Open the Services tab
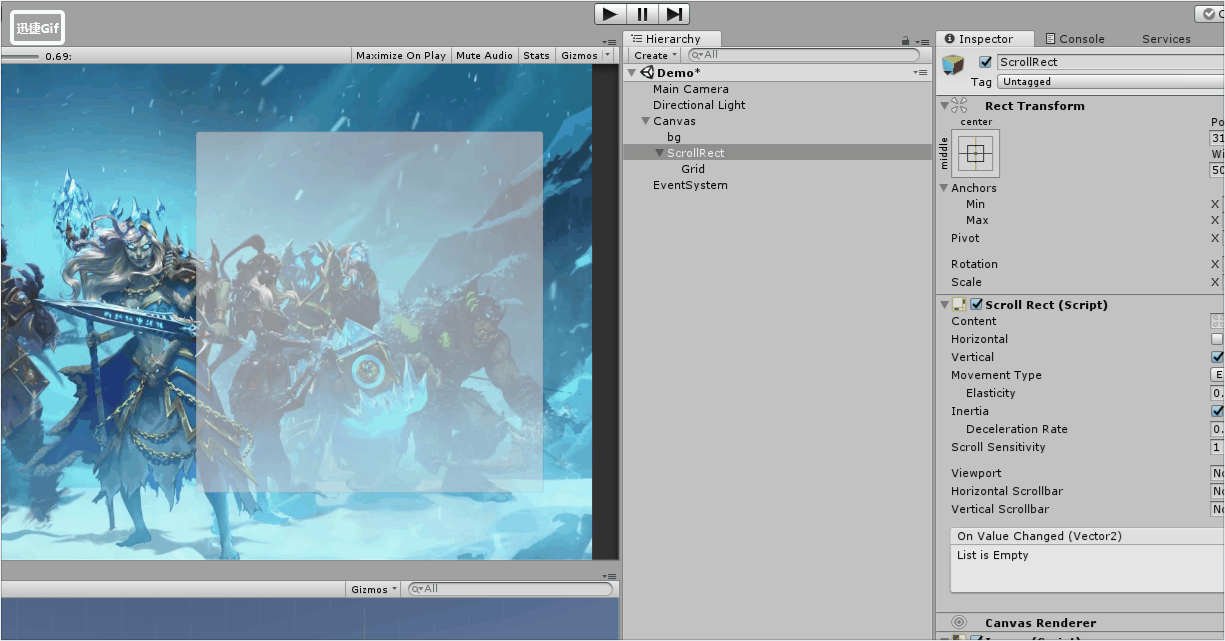Screen dimensions: 1225x641 click(x=1166, y=39)
